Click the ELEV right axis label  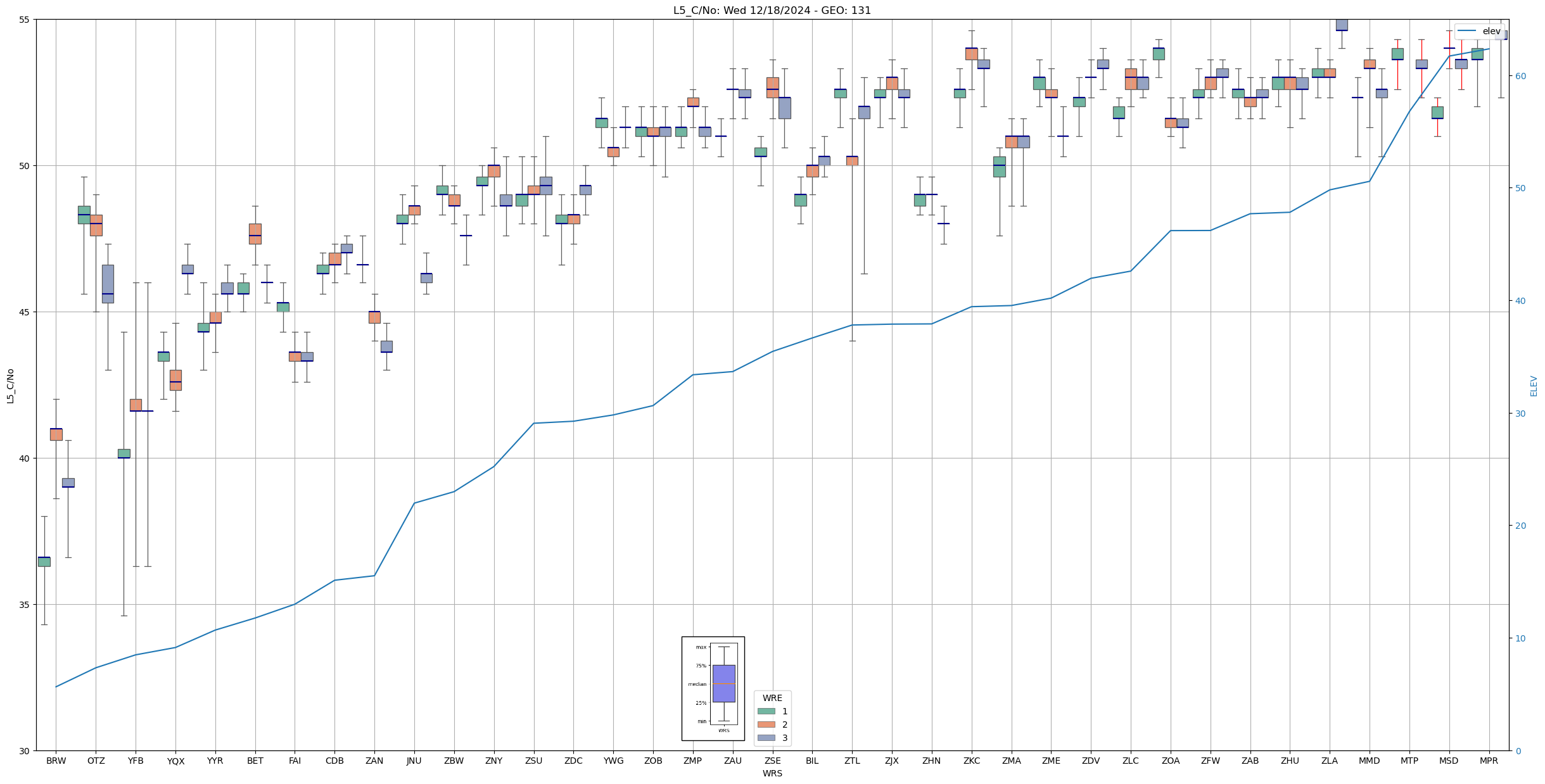(1534, 386)
